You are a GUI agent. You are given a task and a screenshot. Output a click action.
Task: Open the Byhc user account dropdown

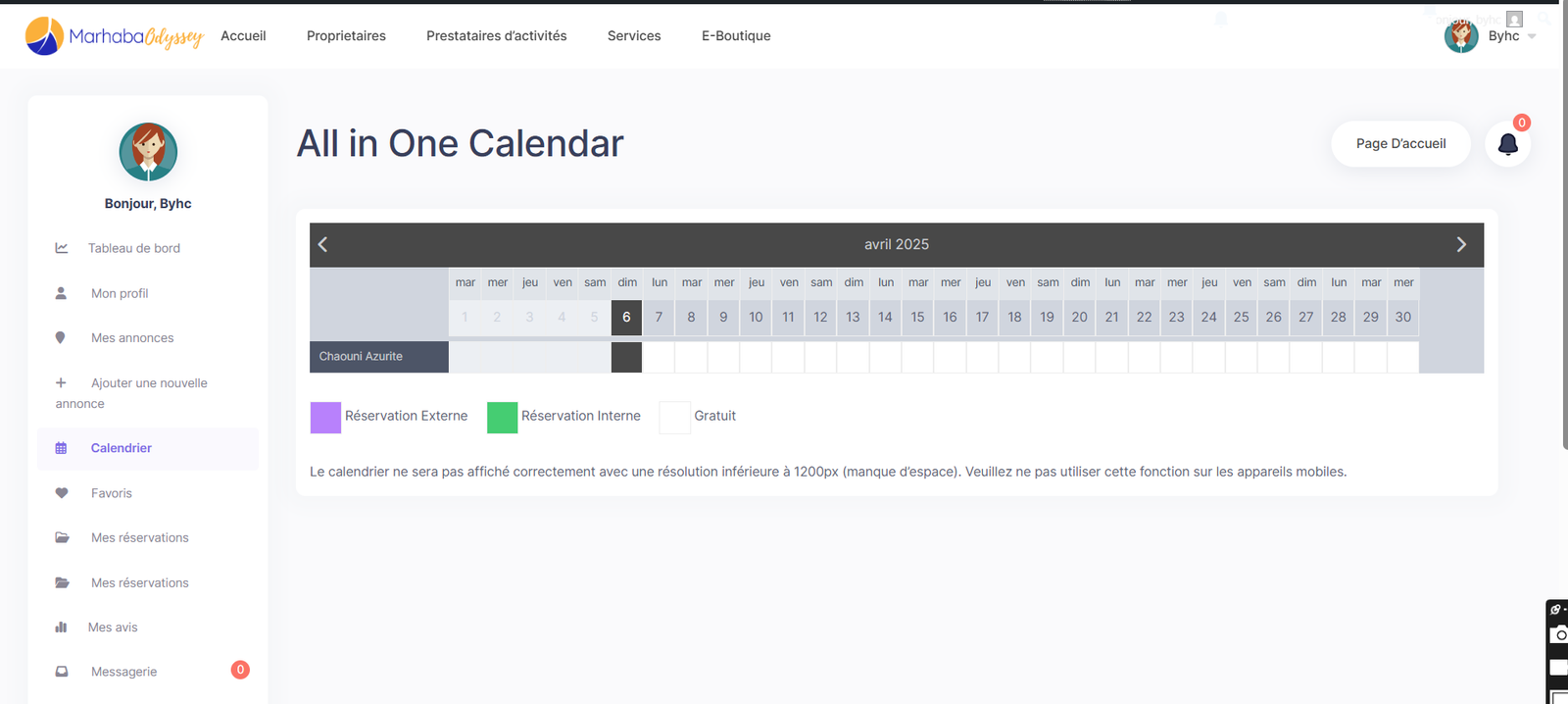pos(1490,36)
